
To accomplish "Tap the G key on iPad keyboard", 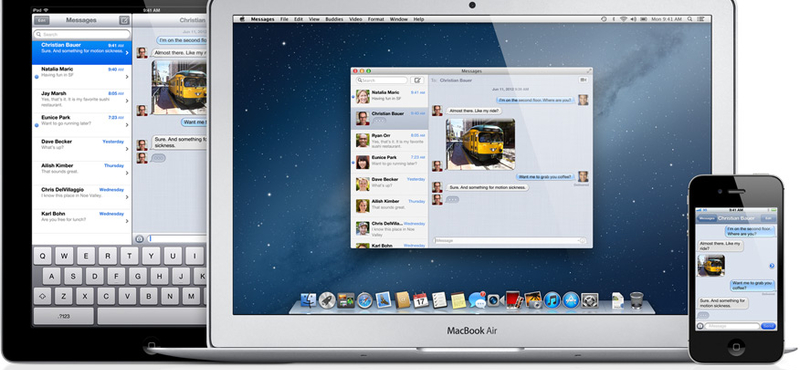I will click(x=137, y=276).
